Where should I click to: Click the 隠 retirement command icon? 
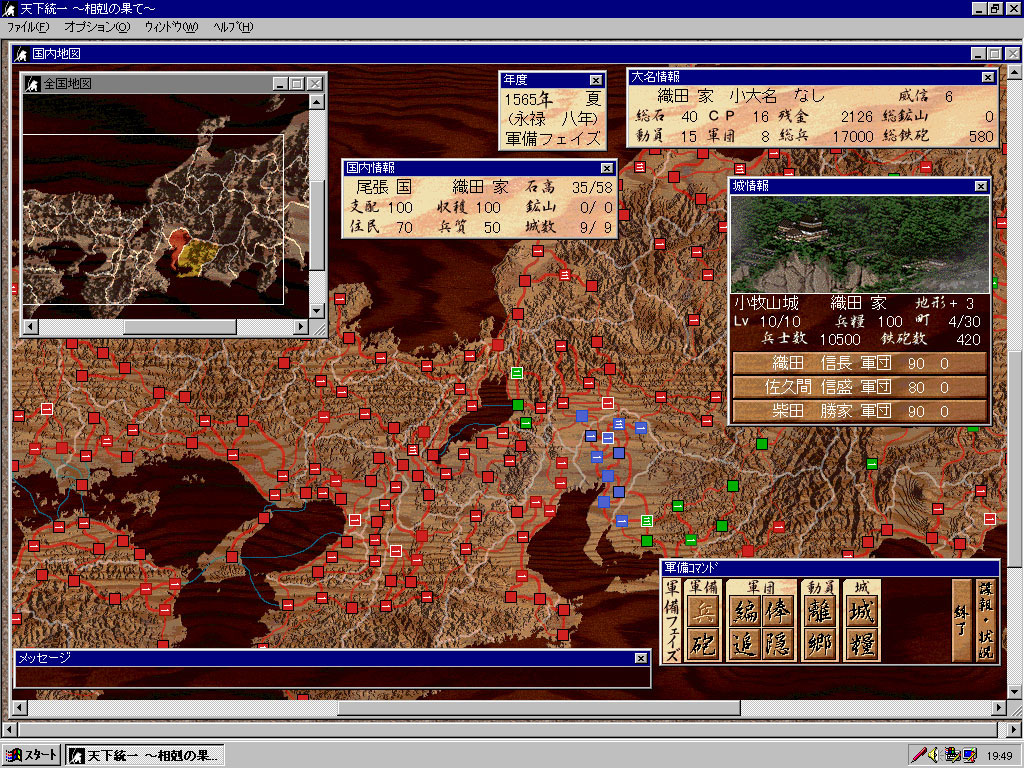[778, 644]
